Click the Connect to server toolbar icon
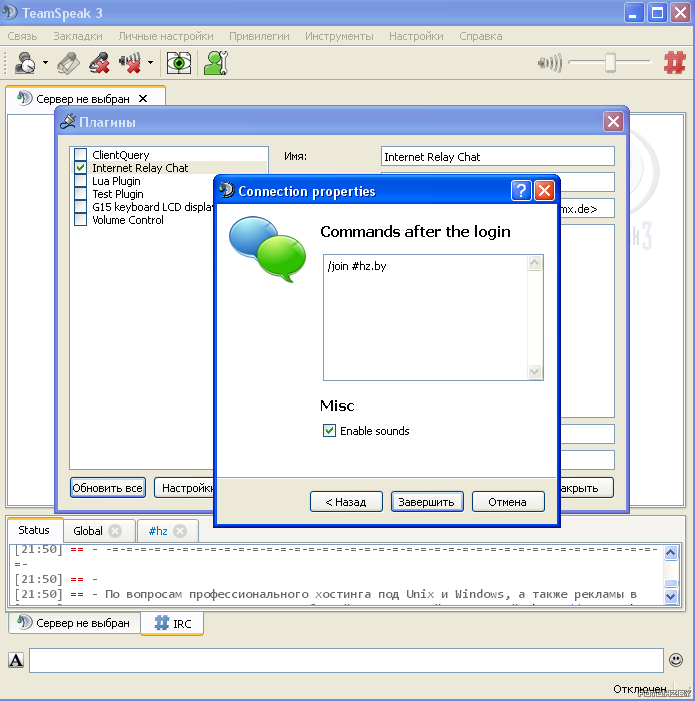The height and width of the screenshot is (701, 695). tap(25, 63)
